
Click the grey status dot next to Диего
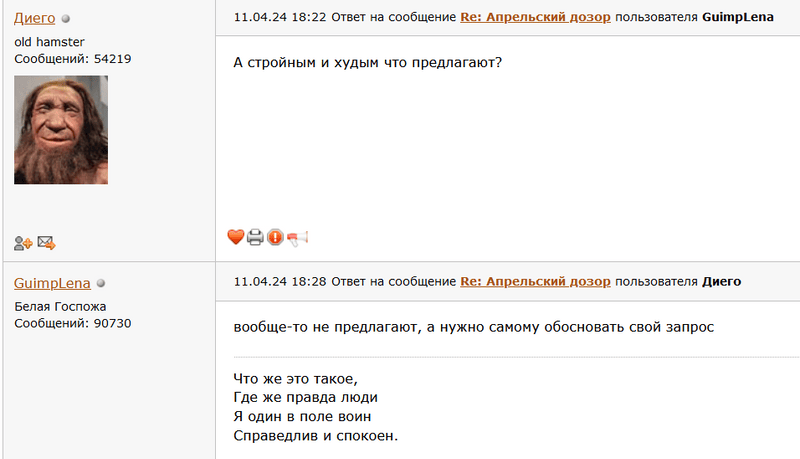tap(66, 18)
